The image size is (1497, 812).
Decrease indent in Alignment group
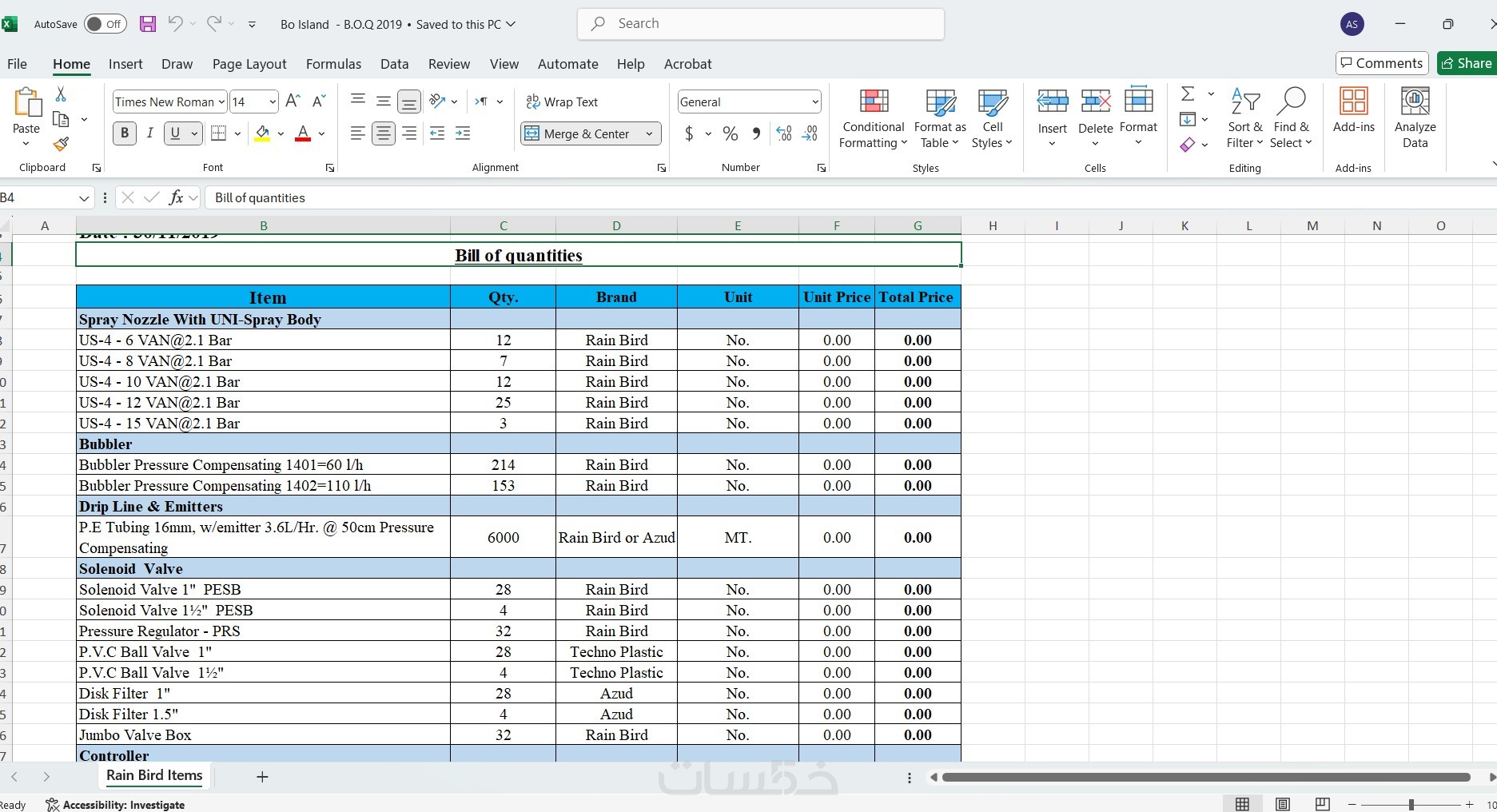coord(437,133)
